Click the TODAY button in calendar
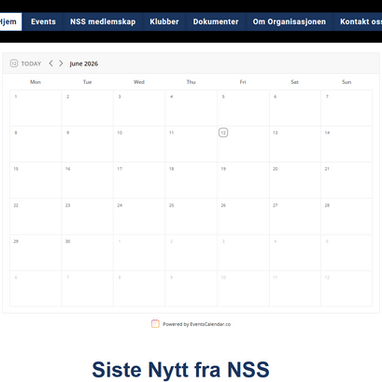This screenshot has height=382, width=382. (x=31, y=64)
